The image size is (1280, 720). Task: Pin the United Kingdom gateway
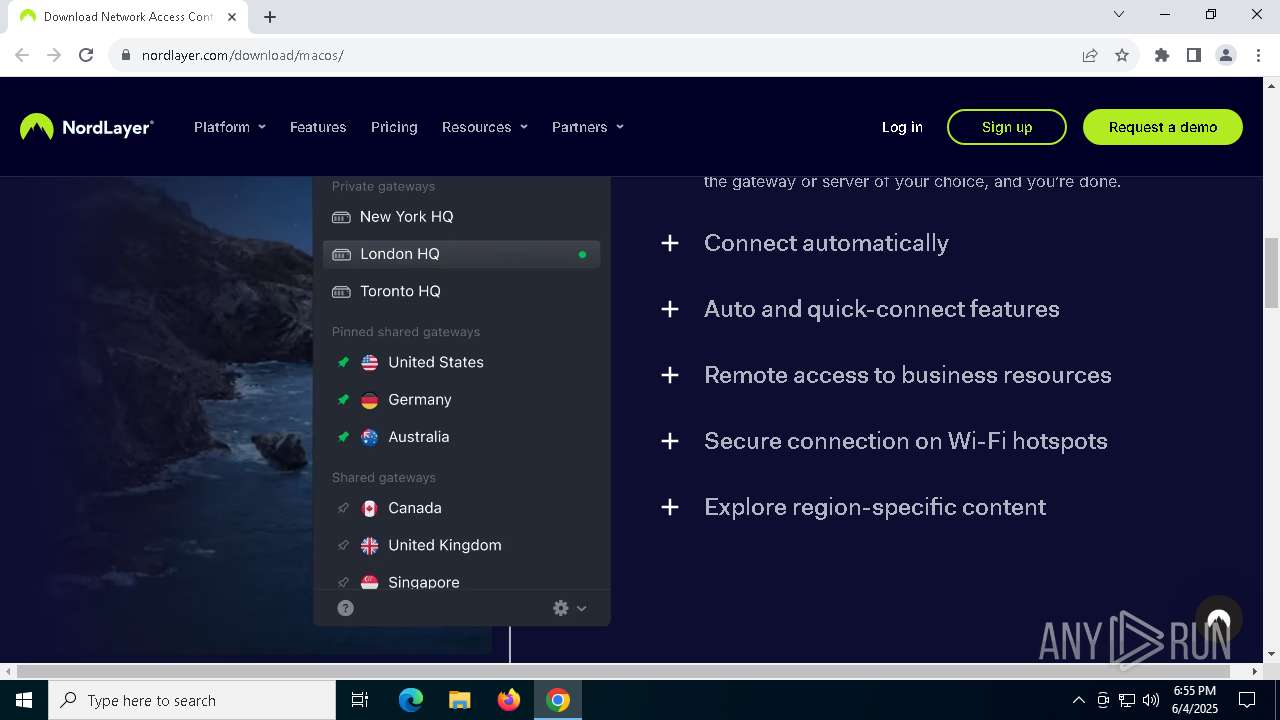[343, 545]
